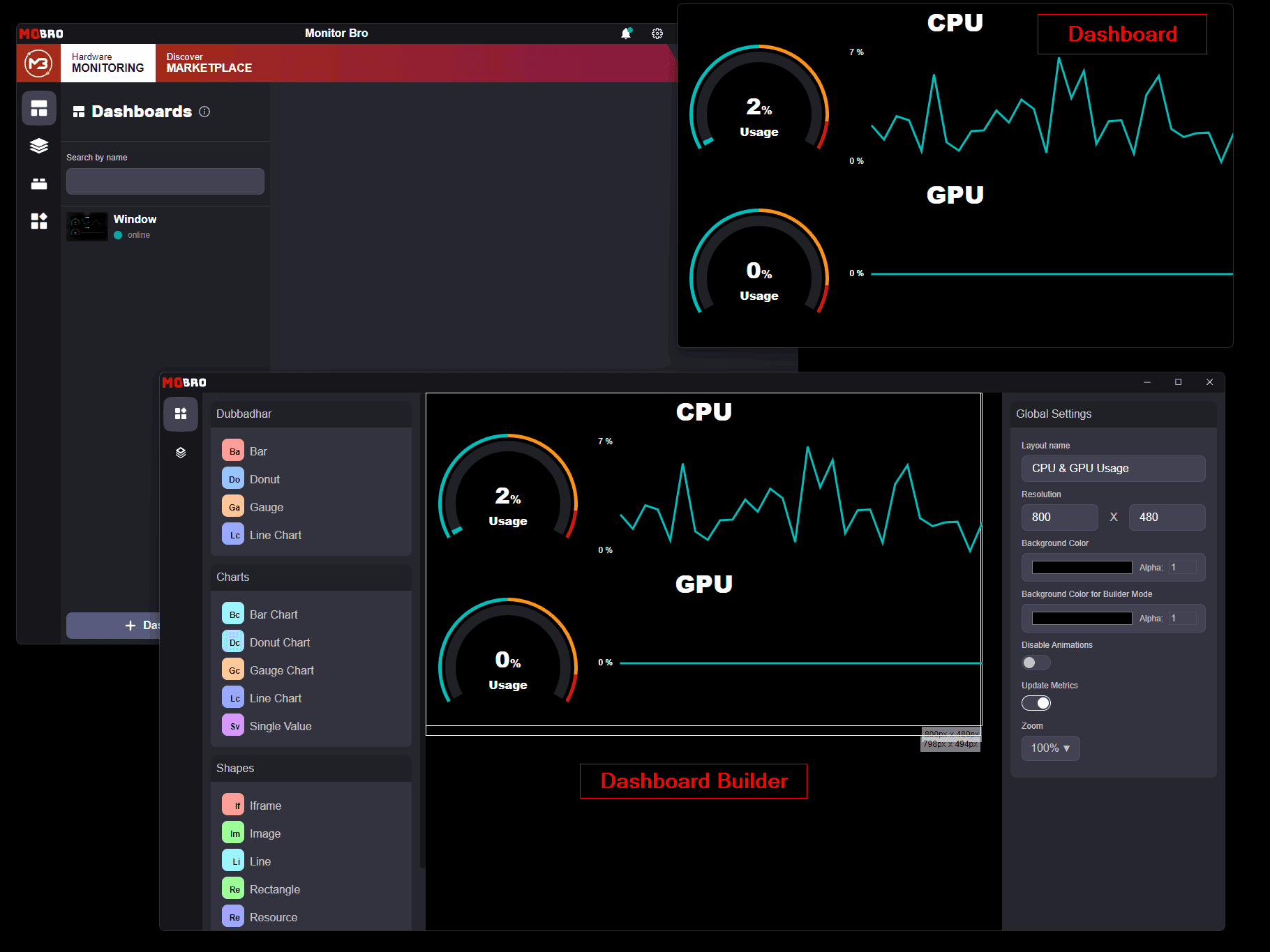The width and height of the screenshot is (1270, 952).
Task: Edit the Builder Mode alpha value
Action: point(1183,619)
